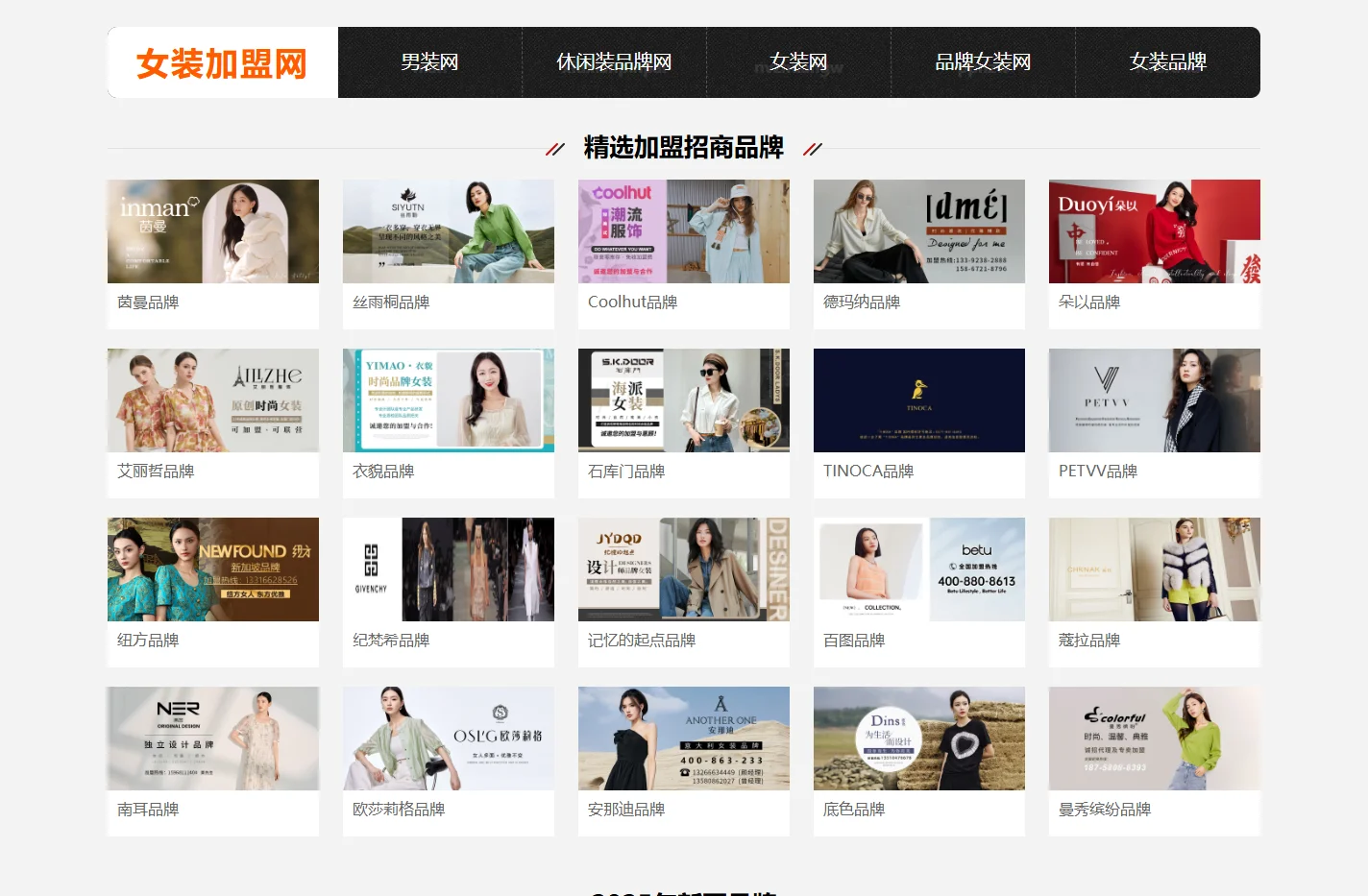
Task: Click the 德玛纳品牌 link
Action: (862, 303)
